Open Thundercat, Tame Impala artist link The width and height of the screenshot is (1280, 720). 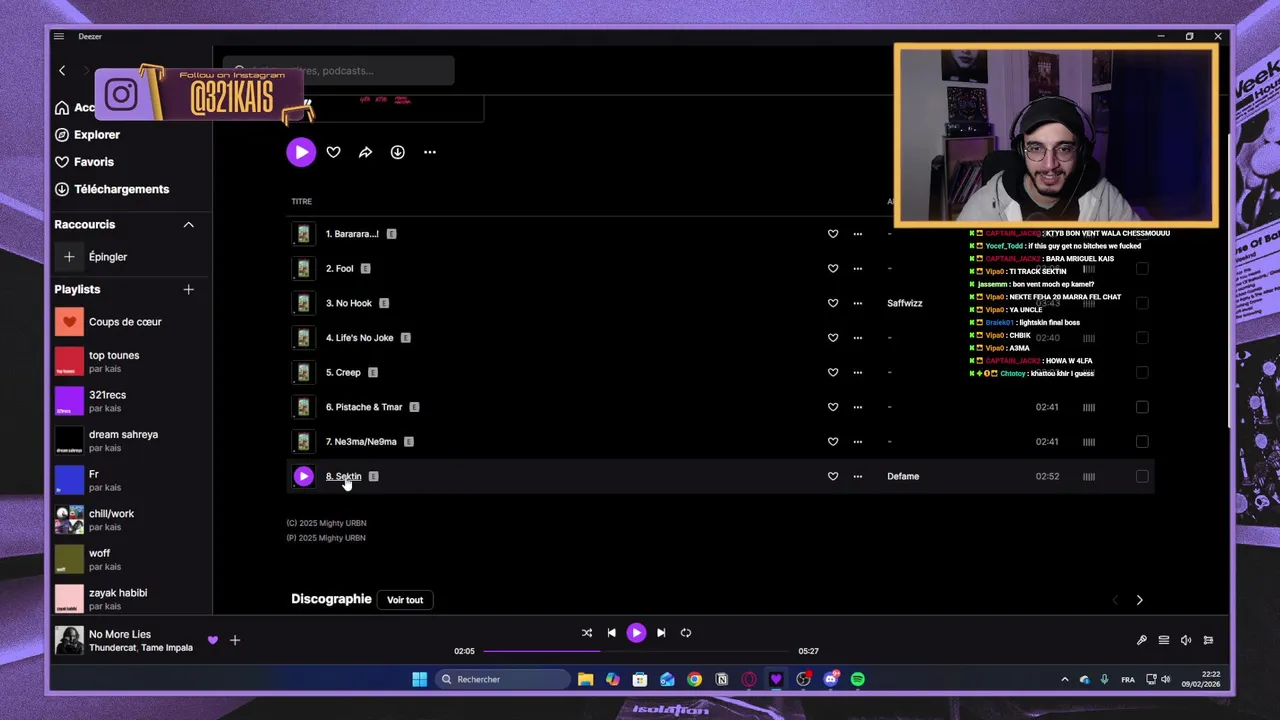tap(141, 647)
